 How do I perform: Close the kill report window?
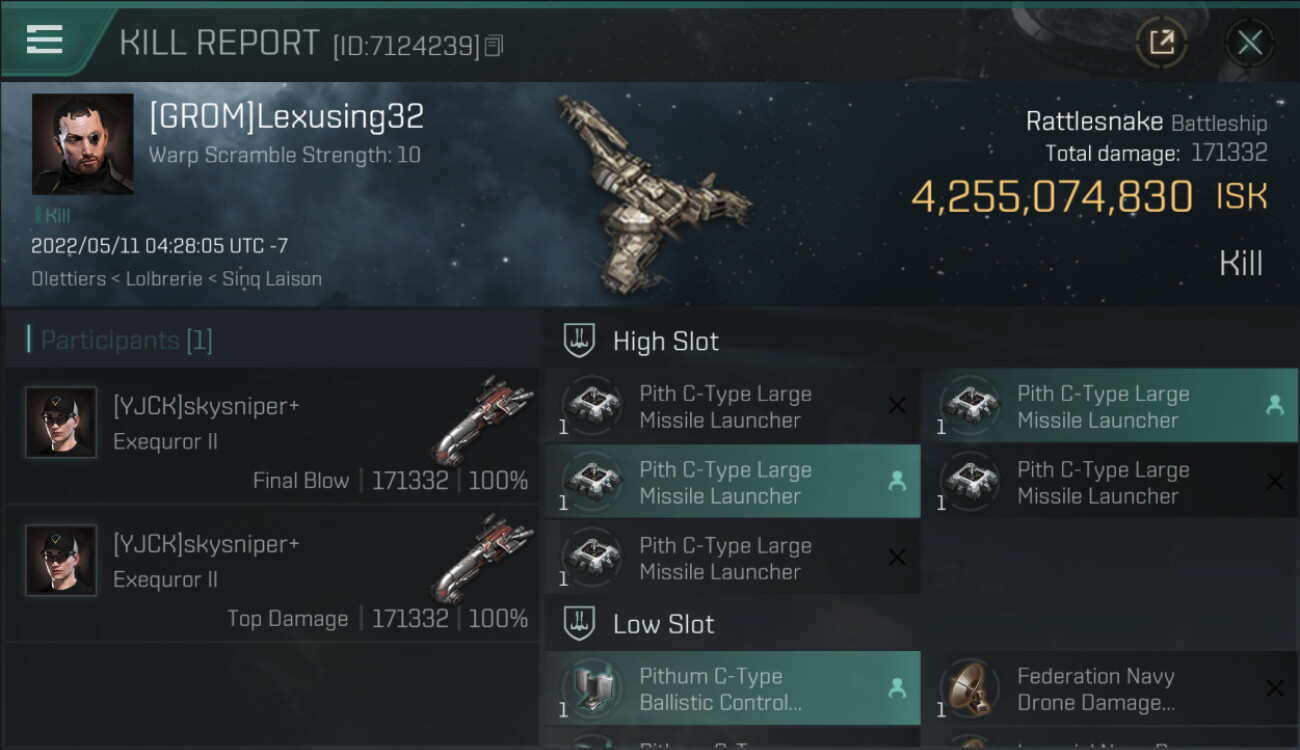[x=1249, y=42]
